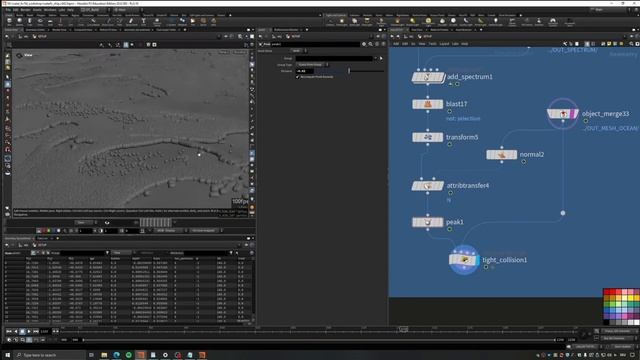This screenshot has height=360, width=640.
Task: Select the attribtransfer4 node
Action: pyautogui.click(x=427, y=186)
